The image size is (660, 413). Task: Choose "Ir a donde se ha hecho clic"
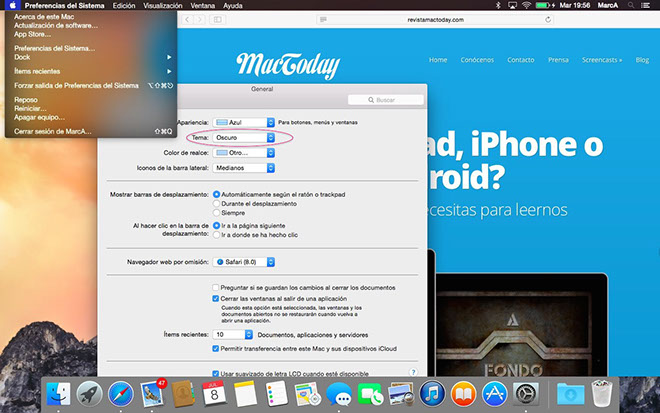[x=215, y=236]
